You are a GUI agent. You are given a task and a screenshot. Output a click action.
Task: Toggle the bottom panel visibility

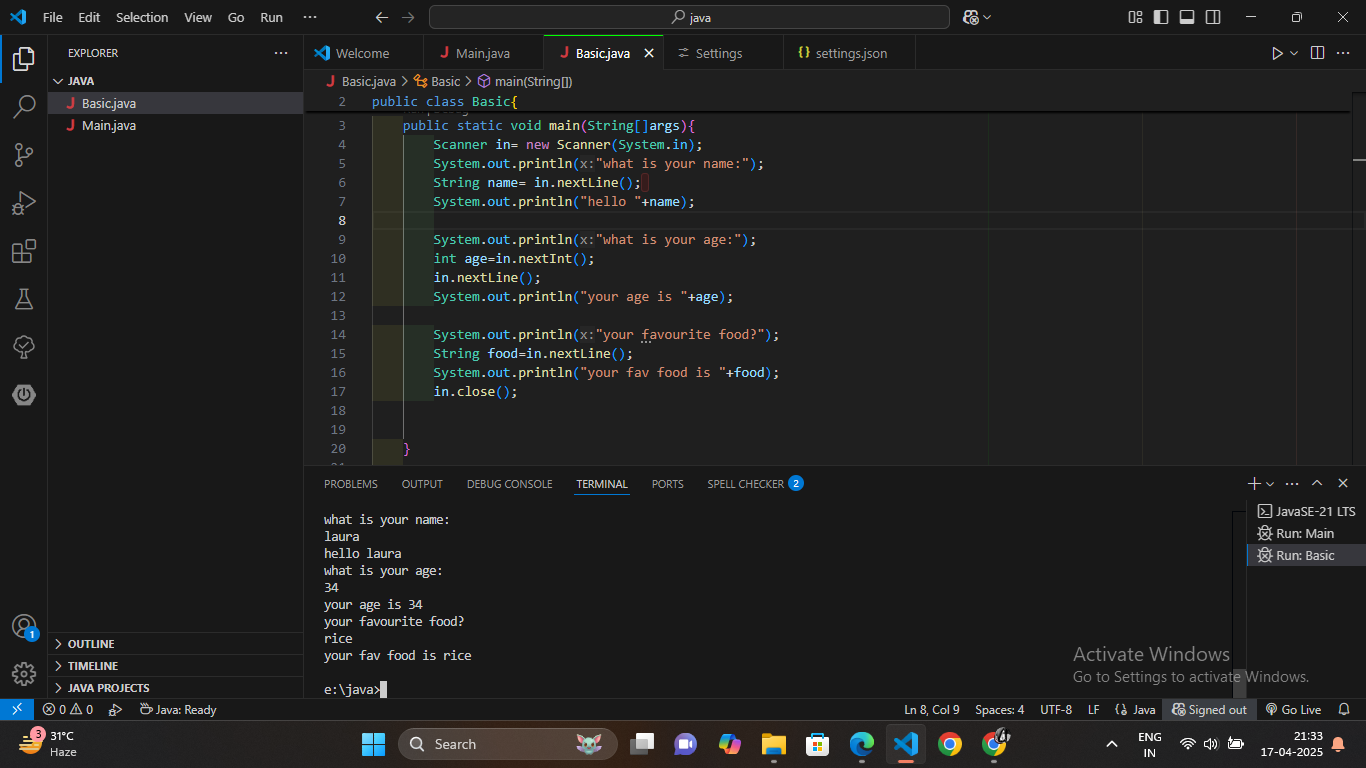[1187, 17]
